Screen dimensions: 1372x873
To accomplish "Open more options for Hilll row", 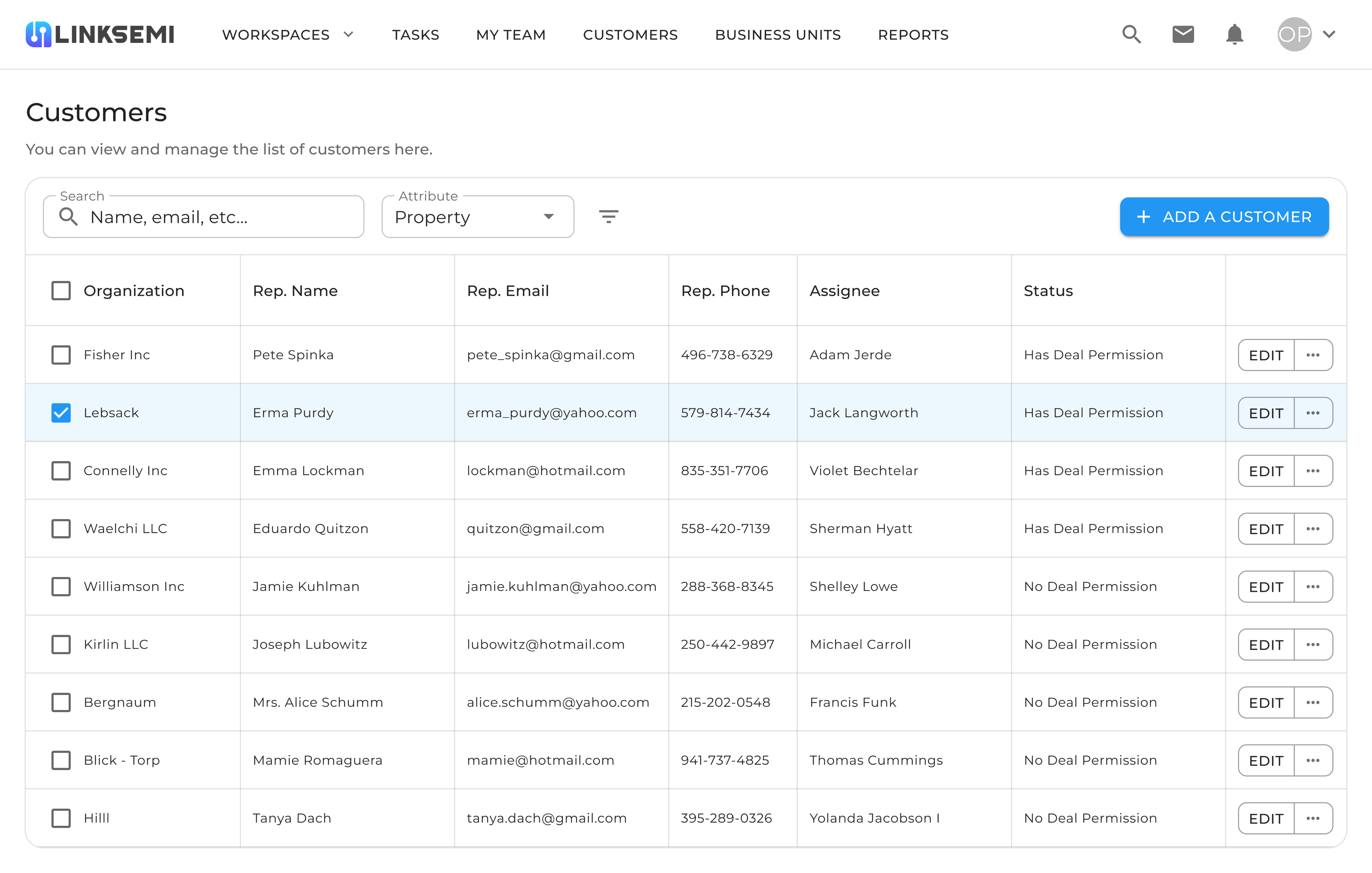I will pyautogui.click(x=1313, y=818).
